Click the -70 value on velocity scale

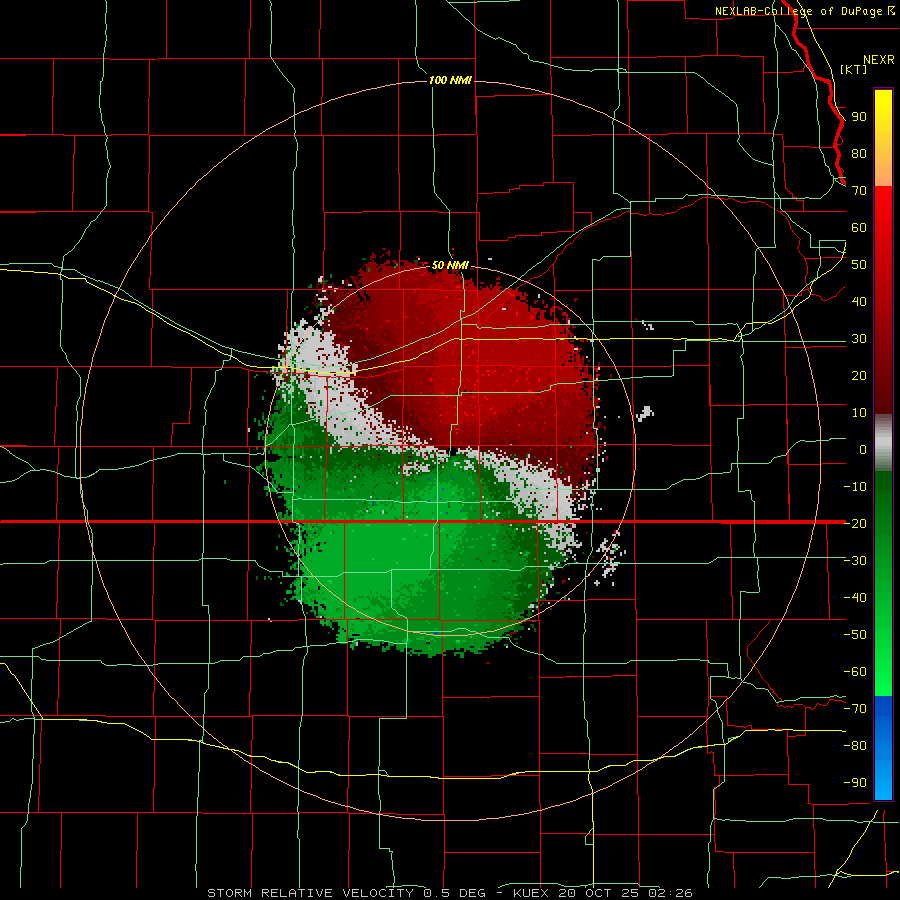(855, 708)
